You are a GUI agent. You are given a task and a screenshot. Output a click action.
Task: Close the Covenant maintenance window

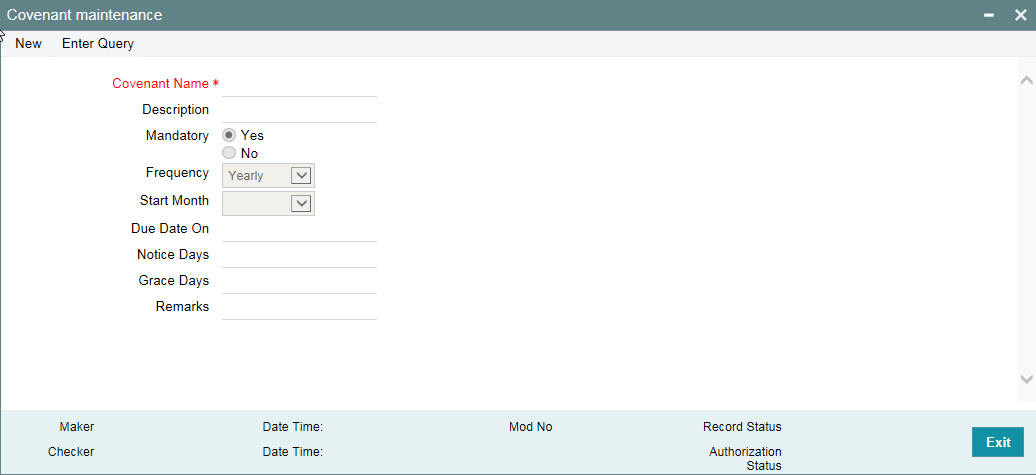1021,15
